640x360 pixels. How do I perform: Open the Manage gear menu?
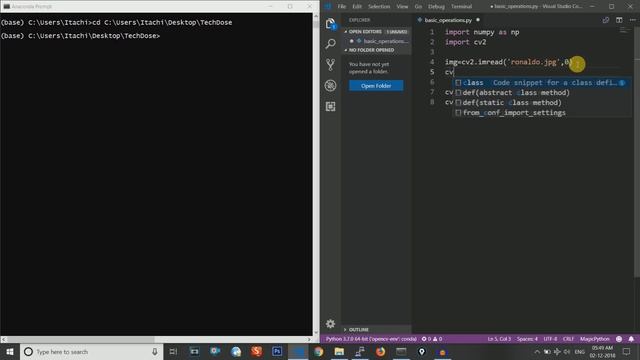click(330, 324)
